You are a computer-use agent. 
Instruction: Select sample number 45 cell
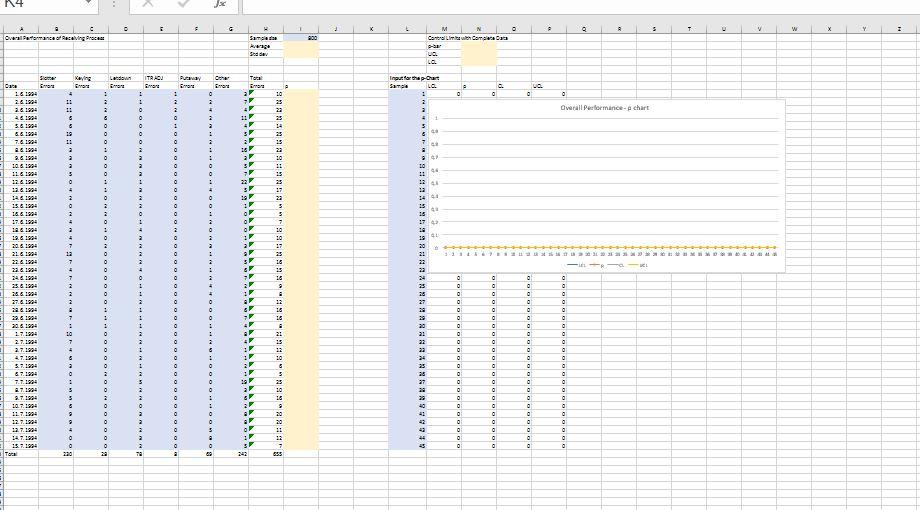[407, 446]
